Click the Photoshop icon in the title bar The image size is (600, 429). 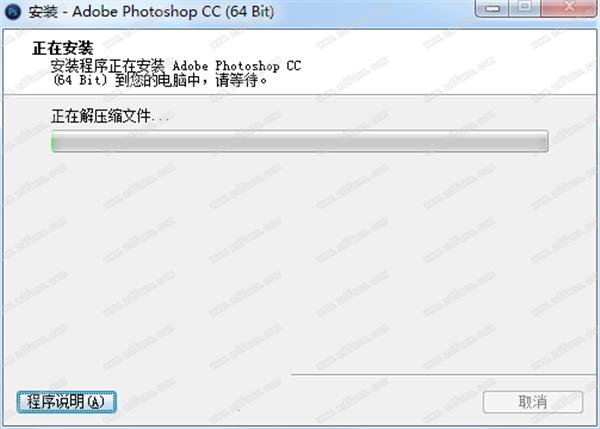tap(13, 11)
